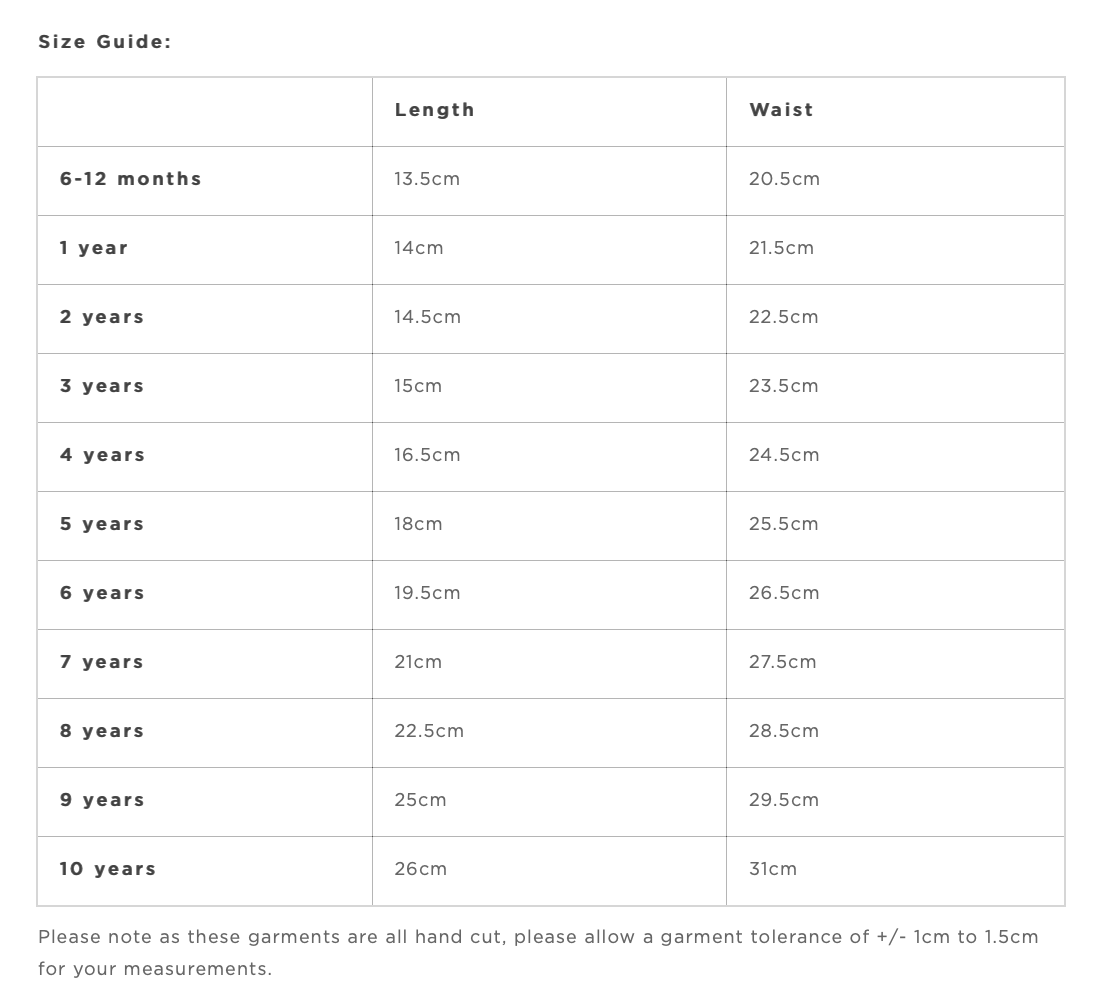The image size is (1102, 1006).
Task: Click the 21cm length cell
Action: [418, 662]
